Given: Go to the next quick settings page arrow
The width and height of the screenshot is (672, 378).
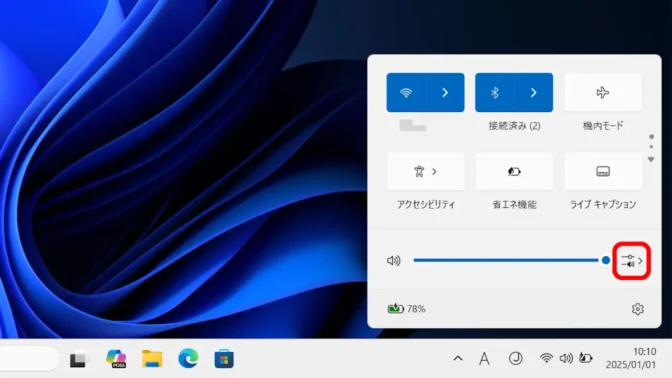Looking at the screenshot, I should (651, 159).
